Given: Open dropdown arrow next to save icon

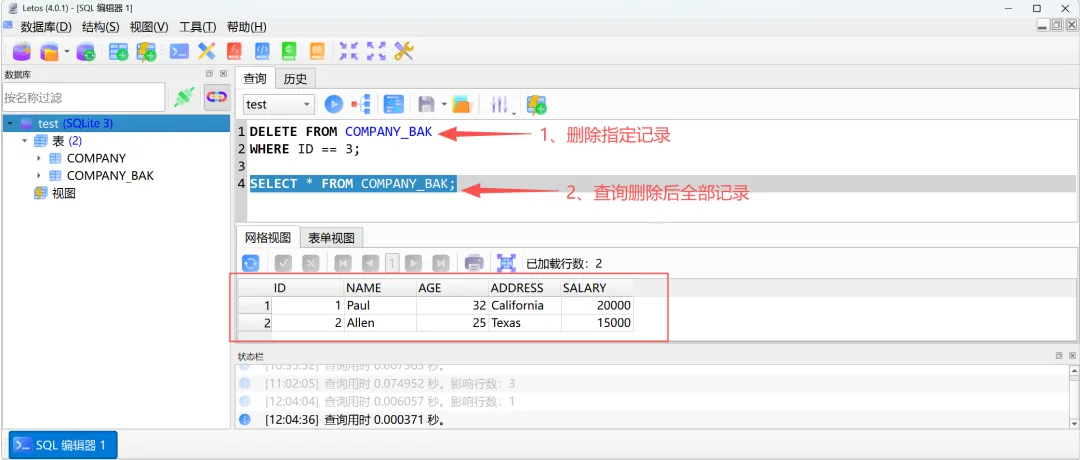Looking at the screenshot, I should (x=444, y=105).
